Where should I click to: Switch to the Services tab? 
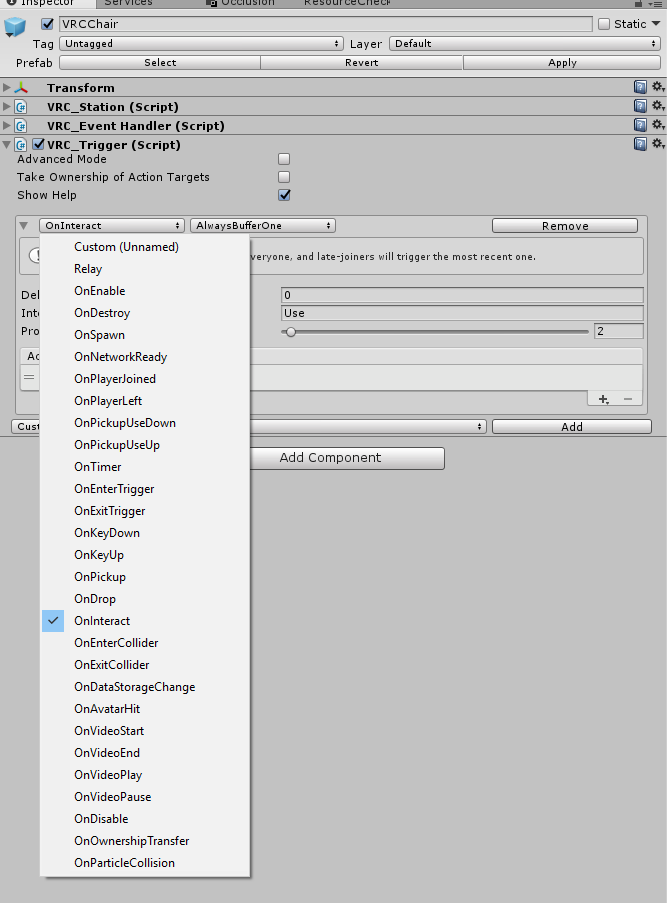pos(128,3)
